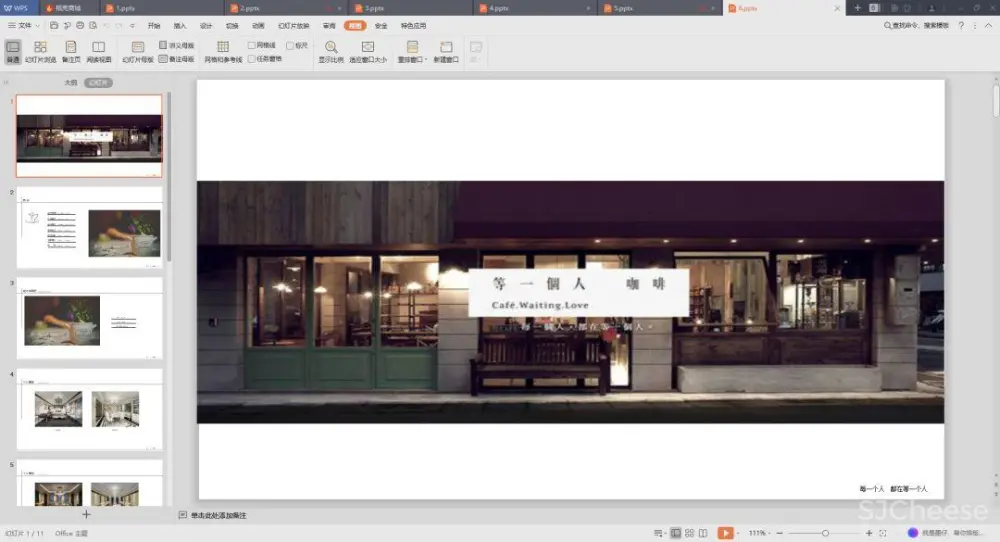Image resolution: width=1000 pixels, height=542 pixels.
Task: Click the New Window icon (新建窗口)
Action: [x=446, y=51]
